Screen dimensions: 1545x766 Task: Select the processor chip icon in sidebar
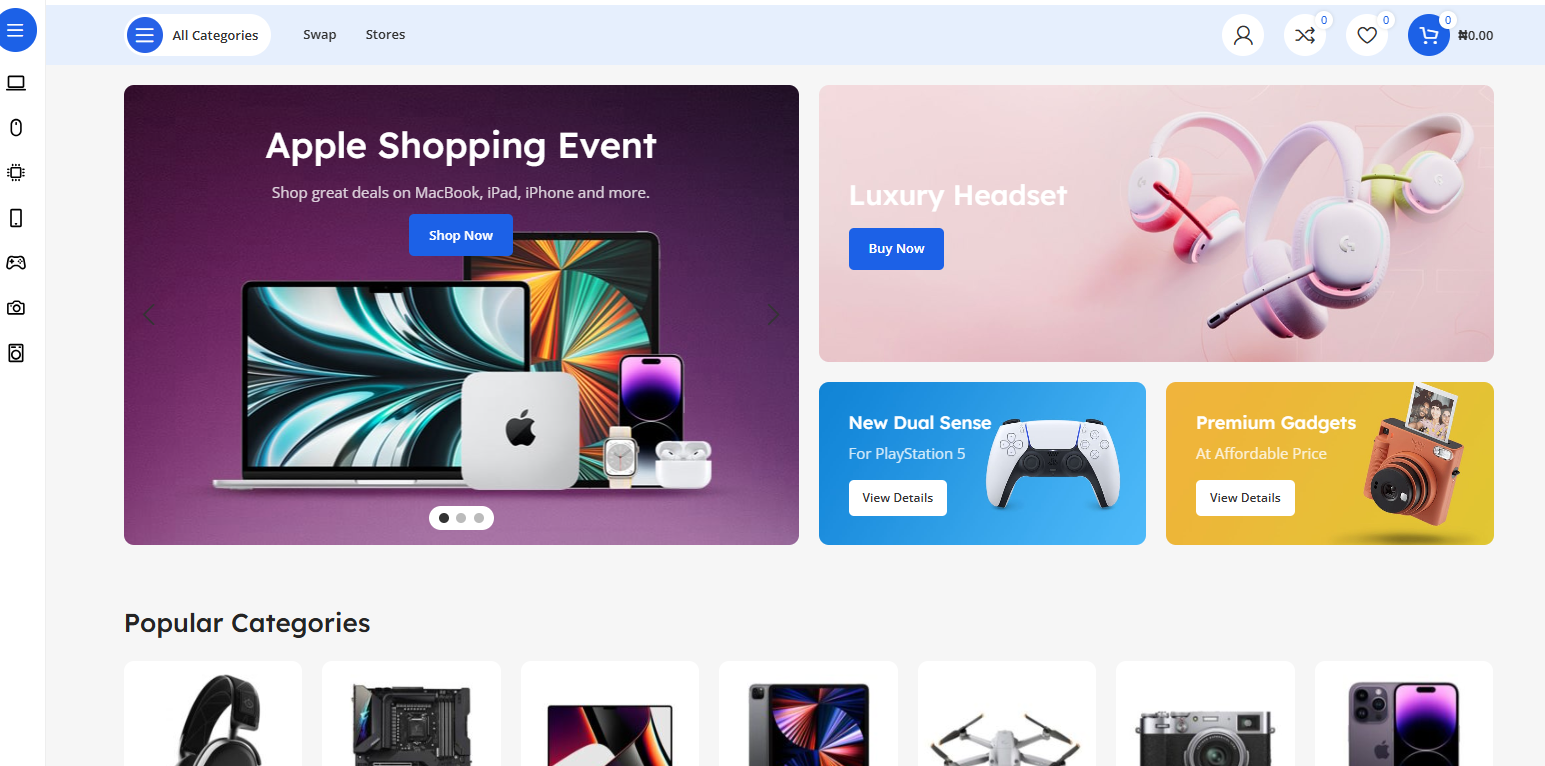click(x=16, y=172)
